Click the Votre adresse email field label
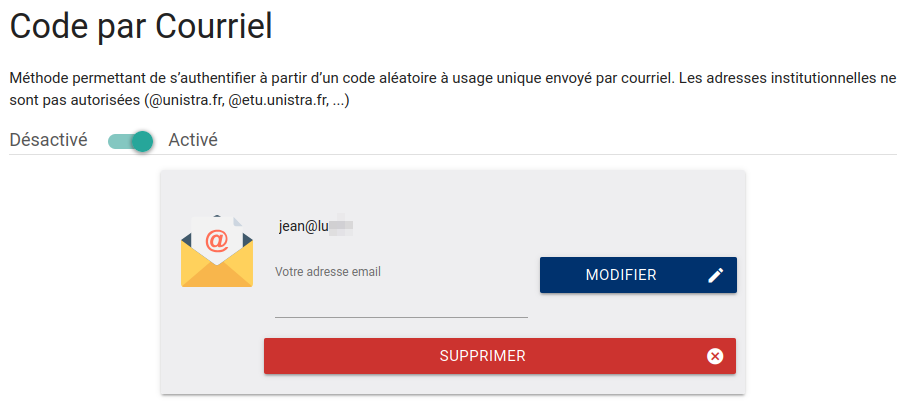Screen dimensions: 911x410 click(x=328, y=272)
